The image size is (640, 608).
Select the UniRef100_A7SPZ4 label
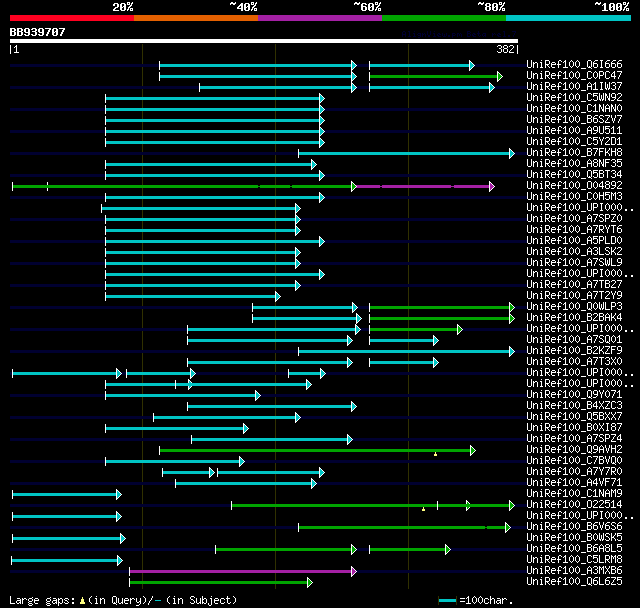point(574,439)
